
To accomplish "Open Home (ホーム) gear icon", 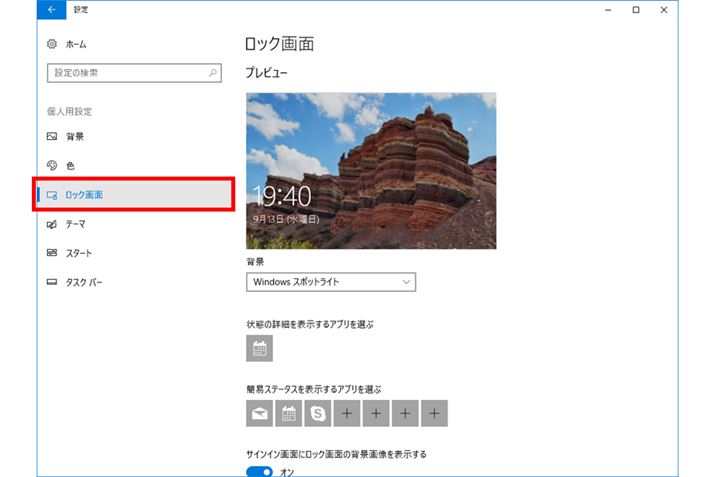I will [x=52, y=44].
